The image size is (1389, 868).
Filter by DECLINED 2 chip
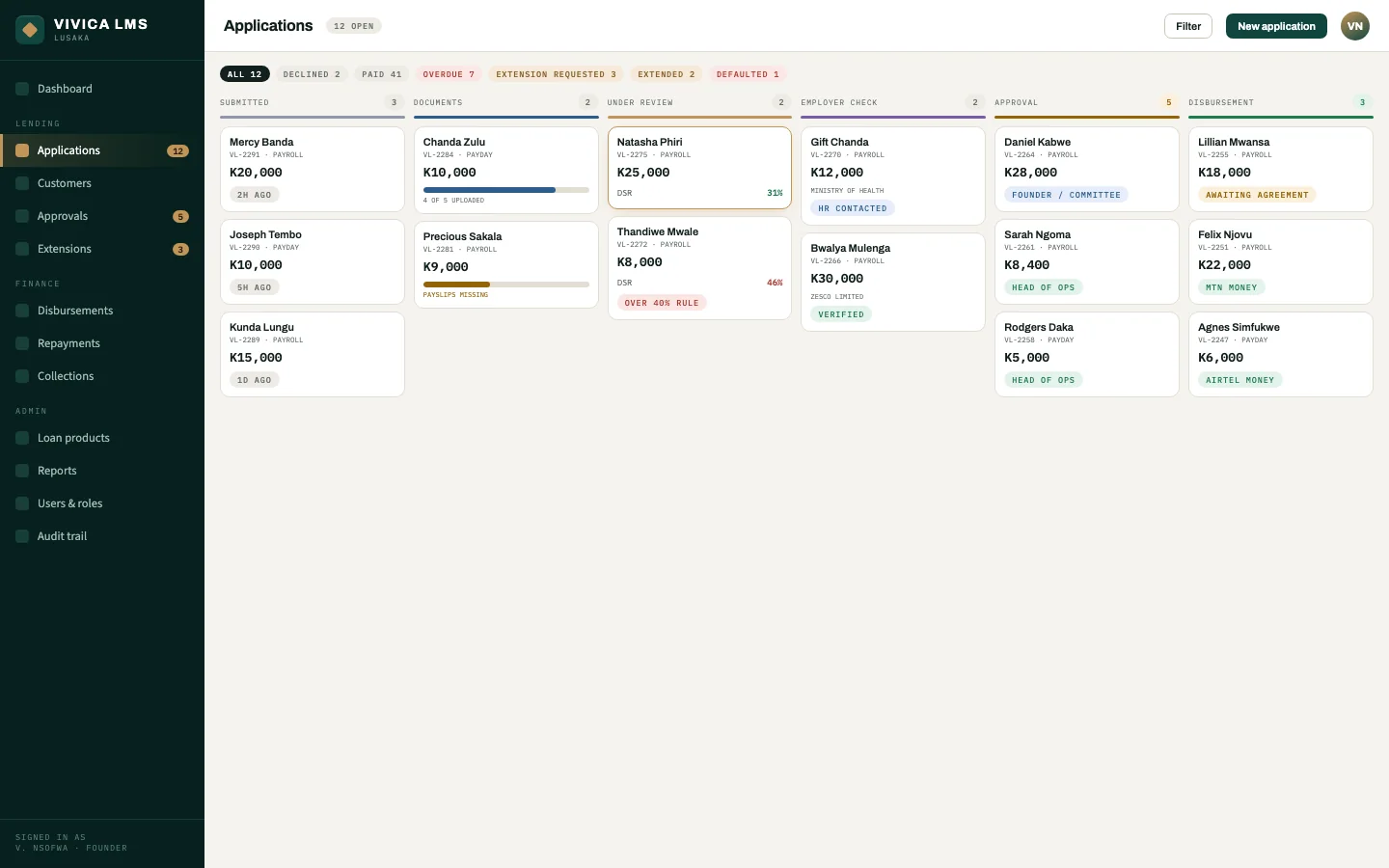click(312, 74)
